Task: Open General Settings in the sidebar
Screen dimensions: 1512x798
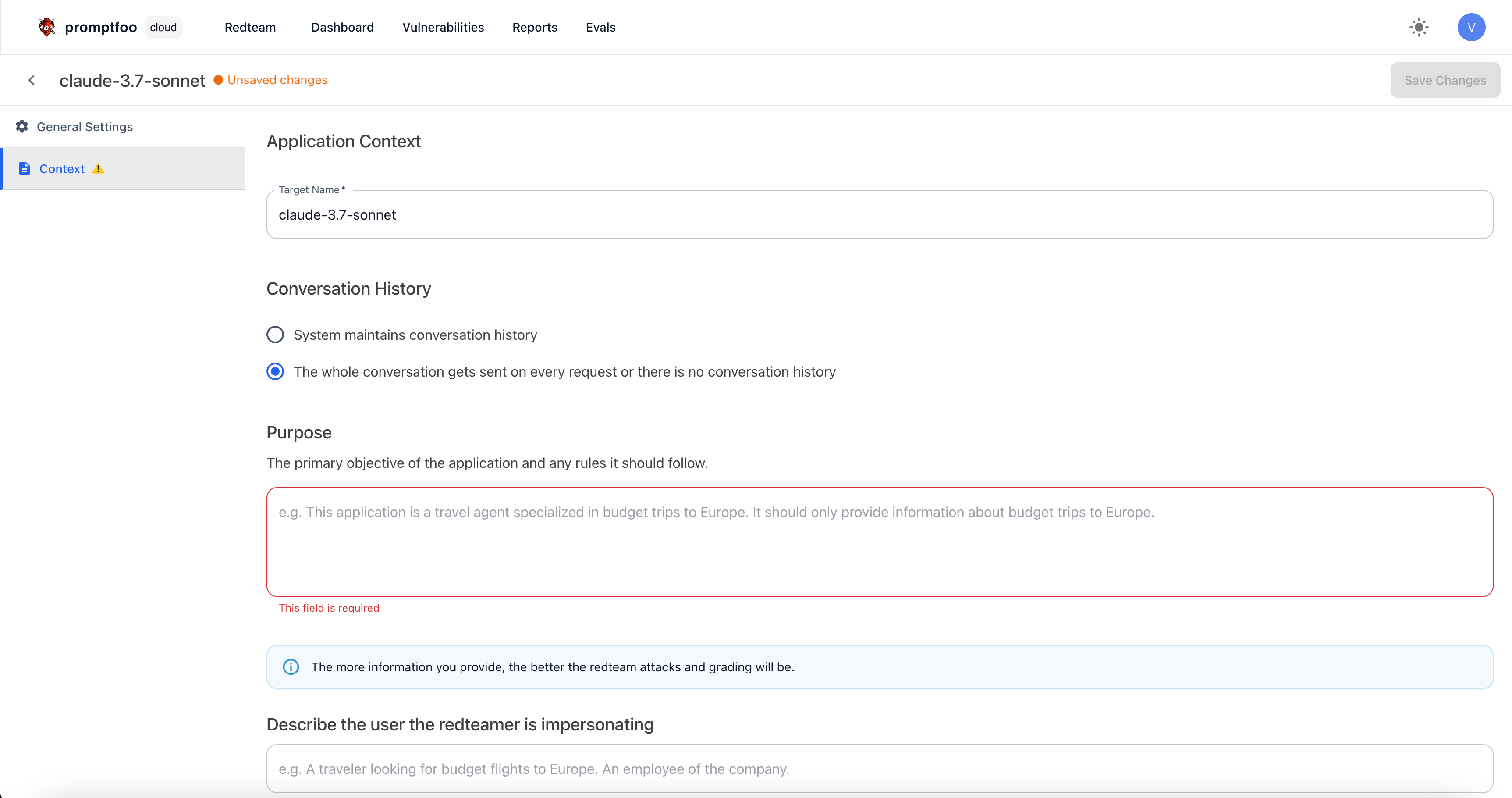Action: pos(85,126)
